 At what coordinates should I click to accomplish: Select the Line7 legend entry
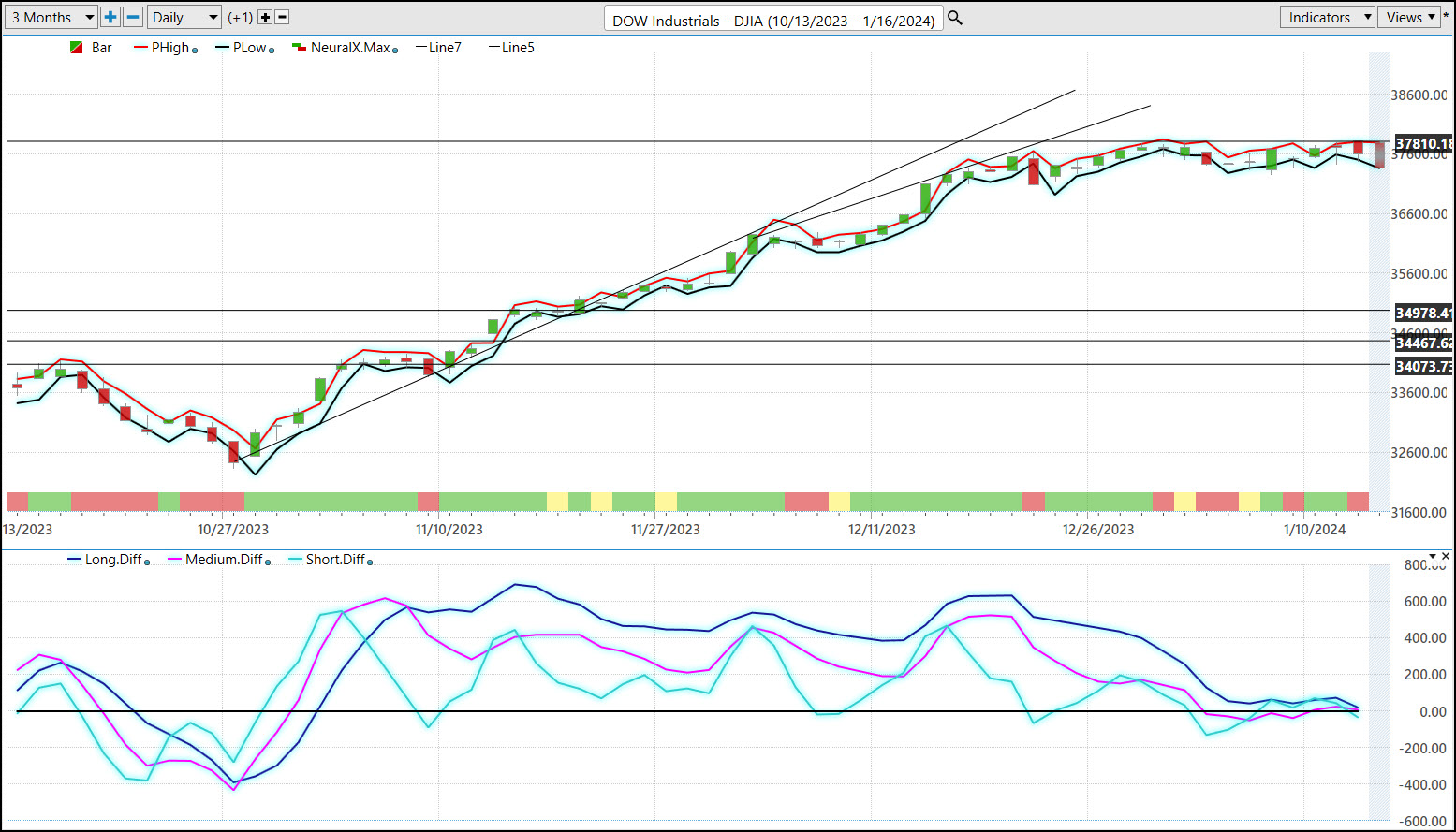pyautogui.click(x=438, y=48)
